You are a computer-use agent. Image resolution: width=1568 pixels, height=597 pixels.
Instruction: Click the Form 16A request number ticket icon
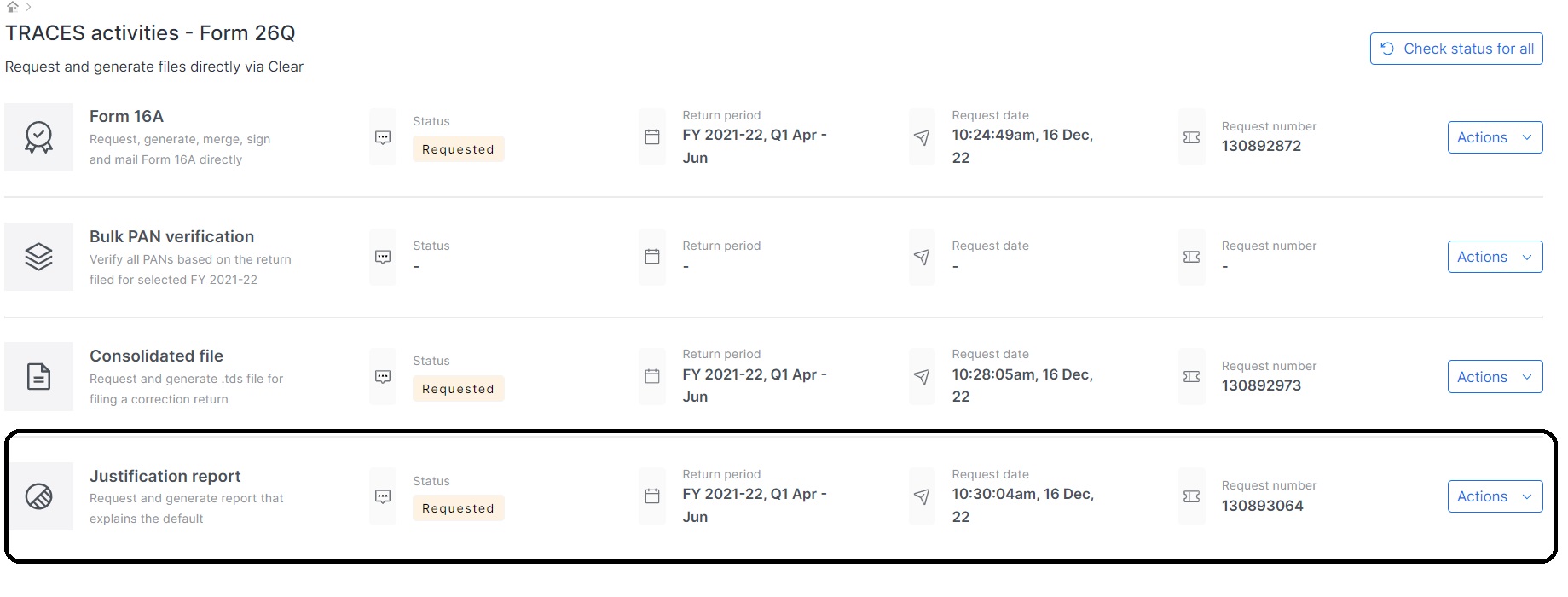(x=1192, y=137)
